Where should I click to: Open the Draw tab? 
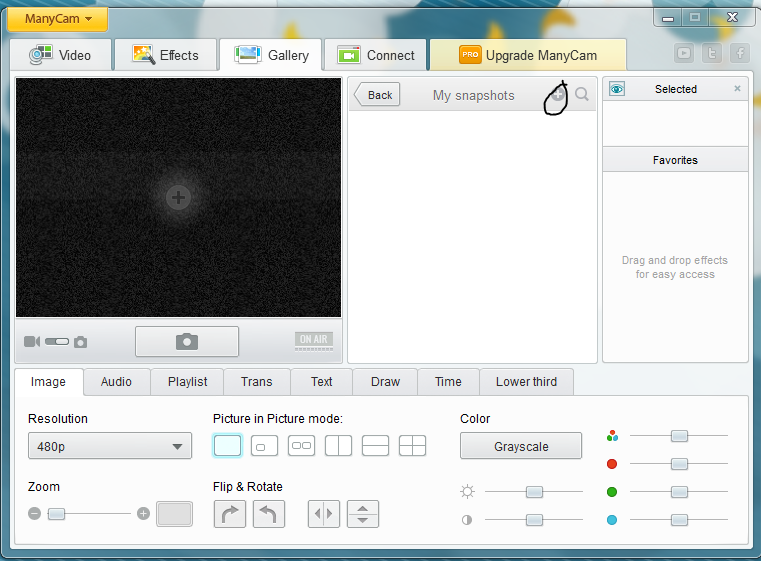[x=385, y=382]
